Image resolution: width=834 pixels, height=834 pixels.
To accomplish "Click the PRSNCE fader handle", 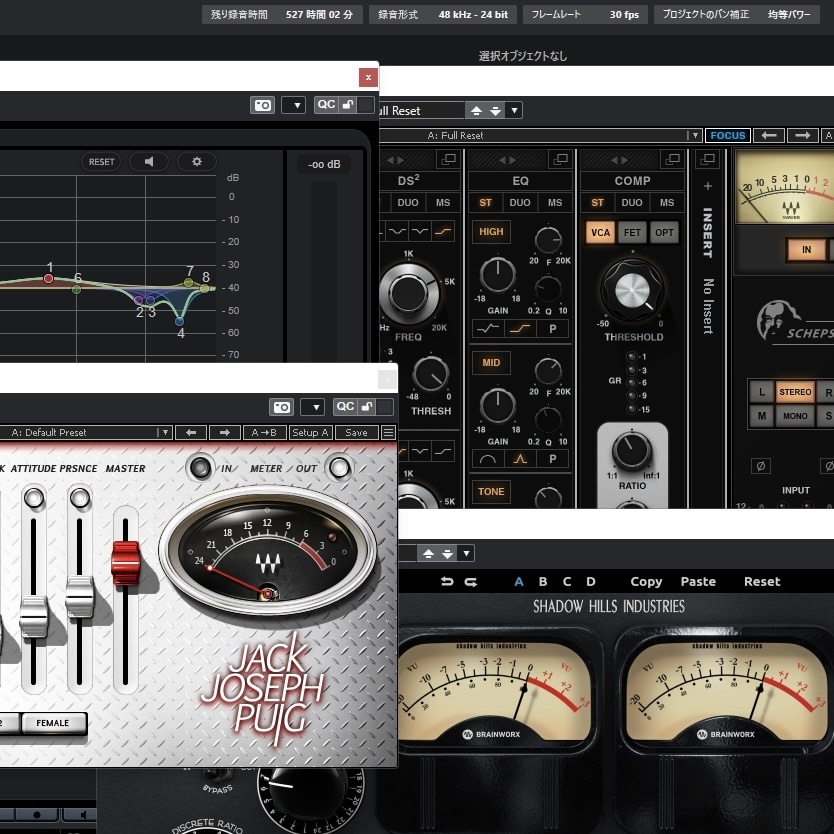I will coord(80,596).
